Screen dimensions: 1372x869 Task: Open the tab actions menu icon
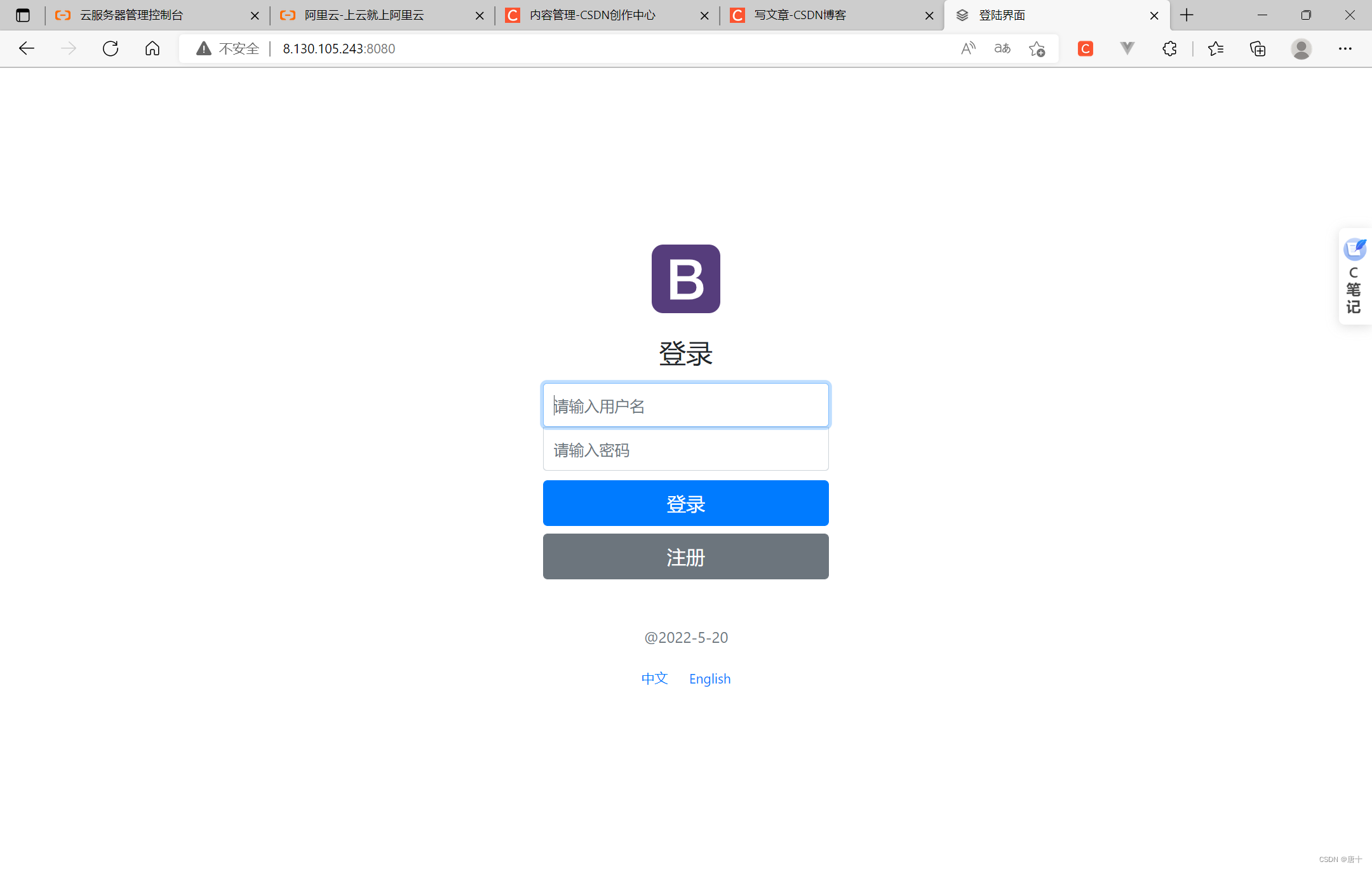[23, 15]
